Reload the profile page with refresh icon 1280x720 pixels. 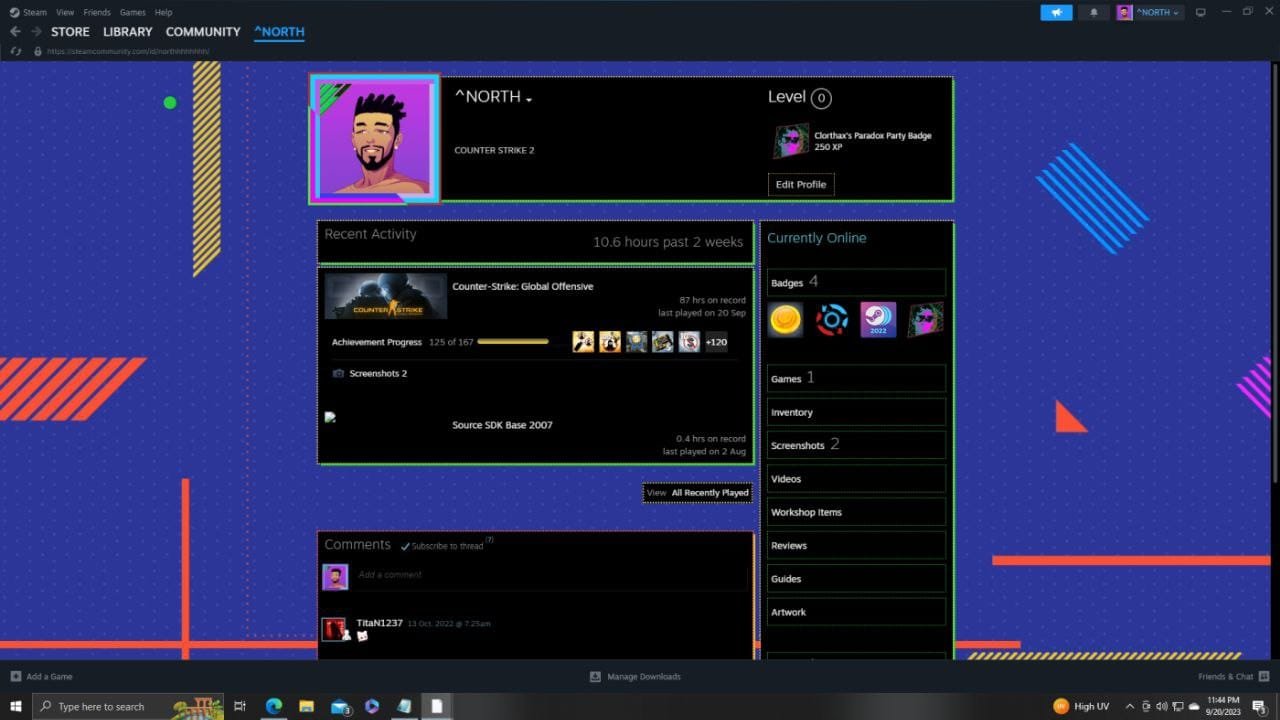click(x=15, y=51)
